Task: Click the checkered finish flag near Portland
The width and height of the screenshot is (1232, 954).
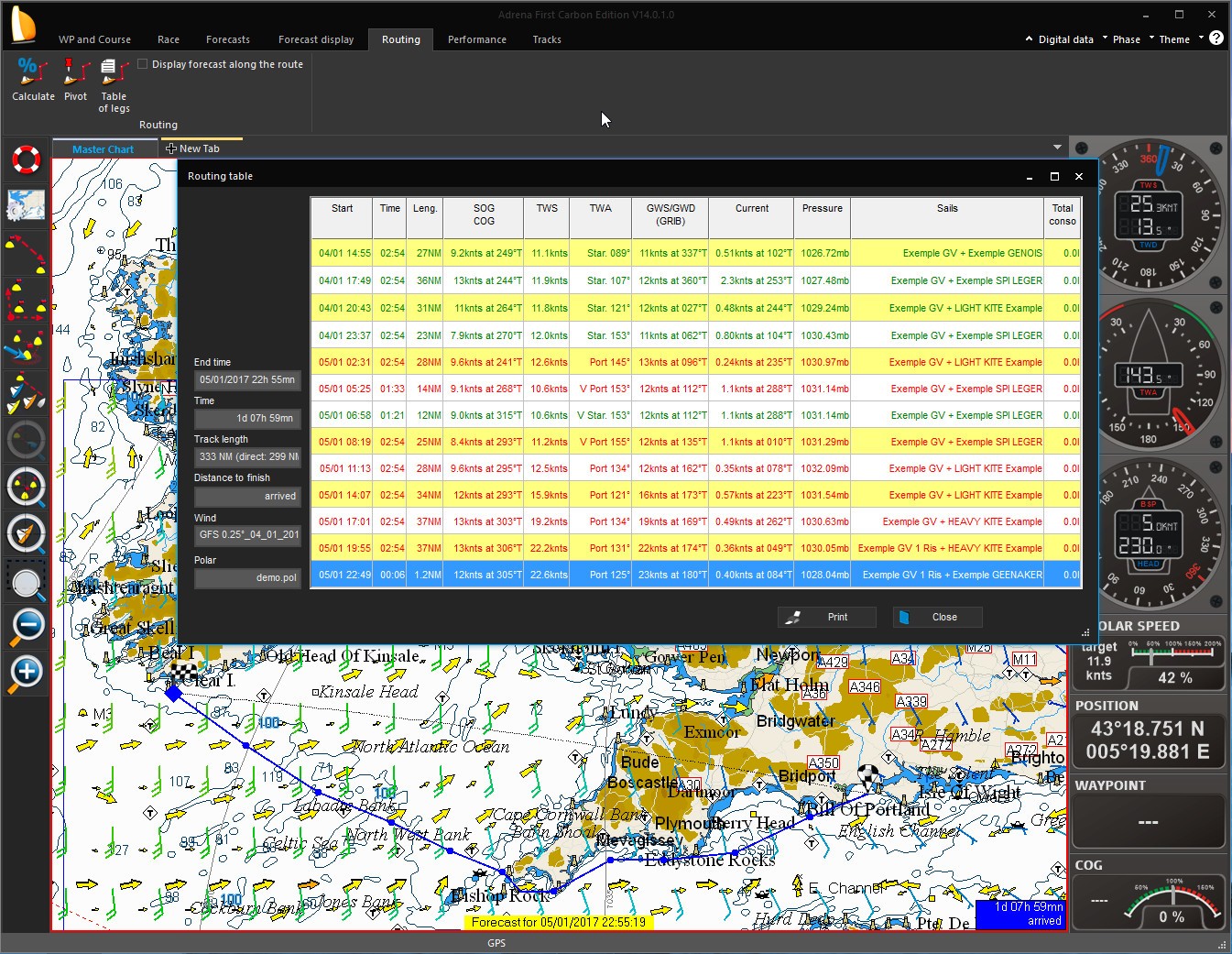Action: coord(867,777)
